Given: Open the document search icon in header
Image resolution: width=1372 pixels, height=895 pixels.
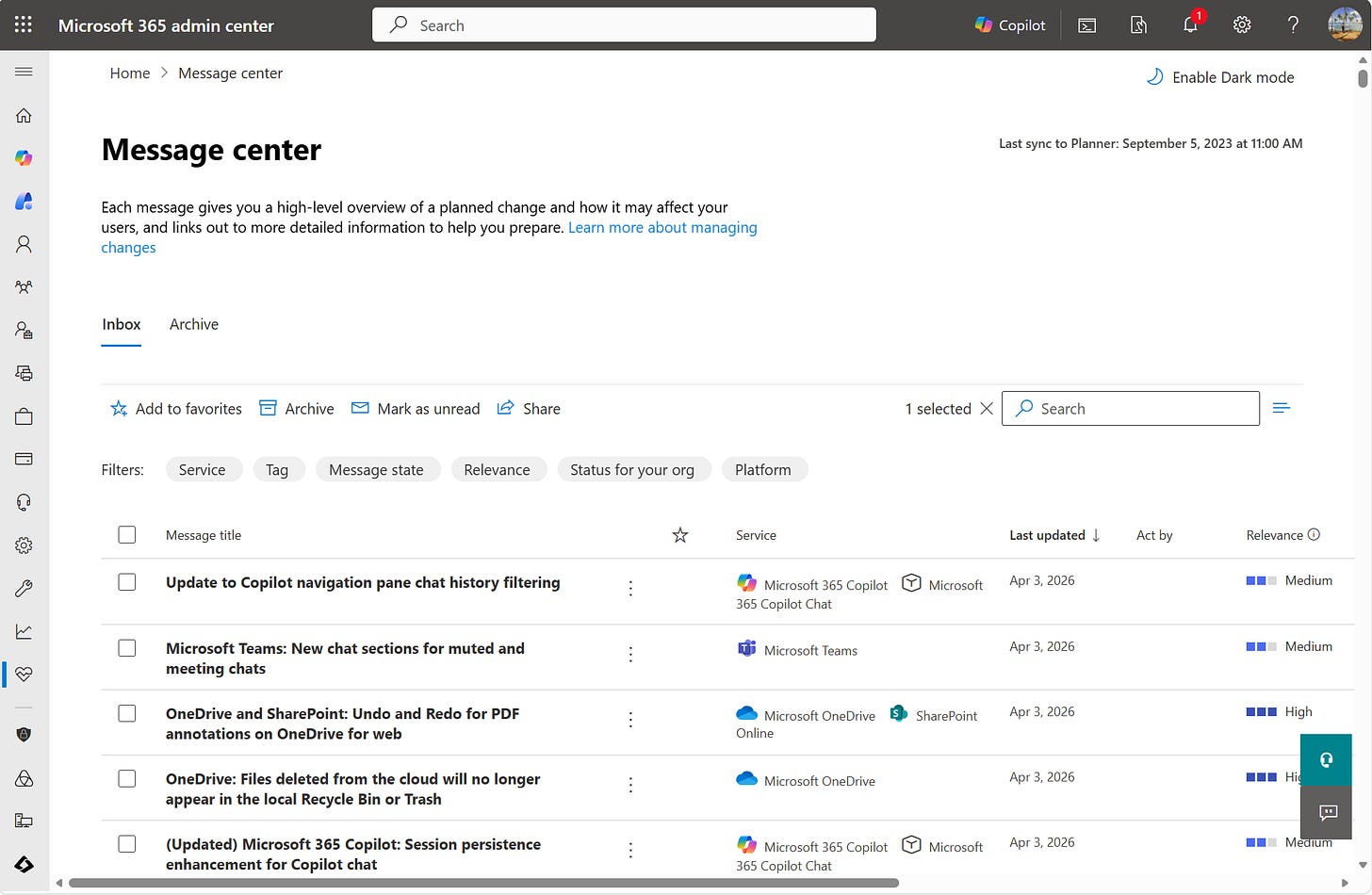Looking at the screenshot, I should click(x=1138, y=25).
